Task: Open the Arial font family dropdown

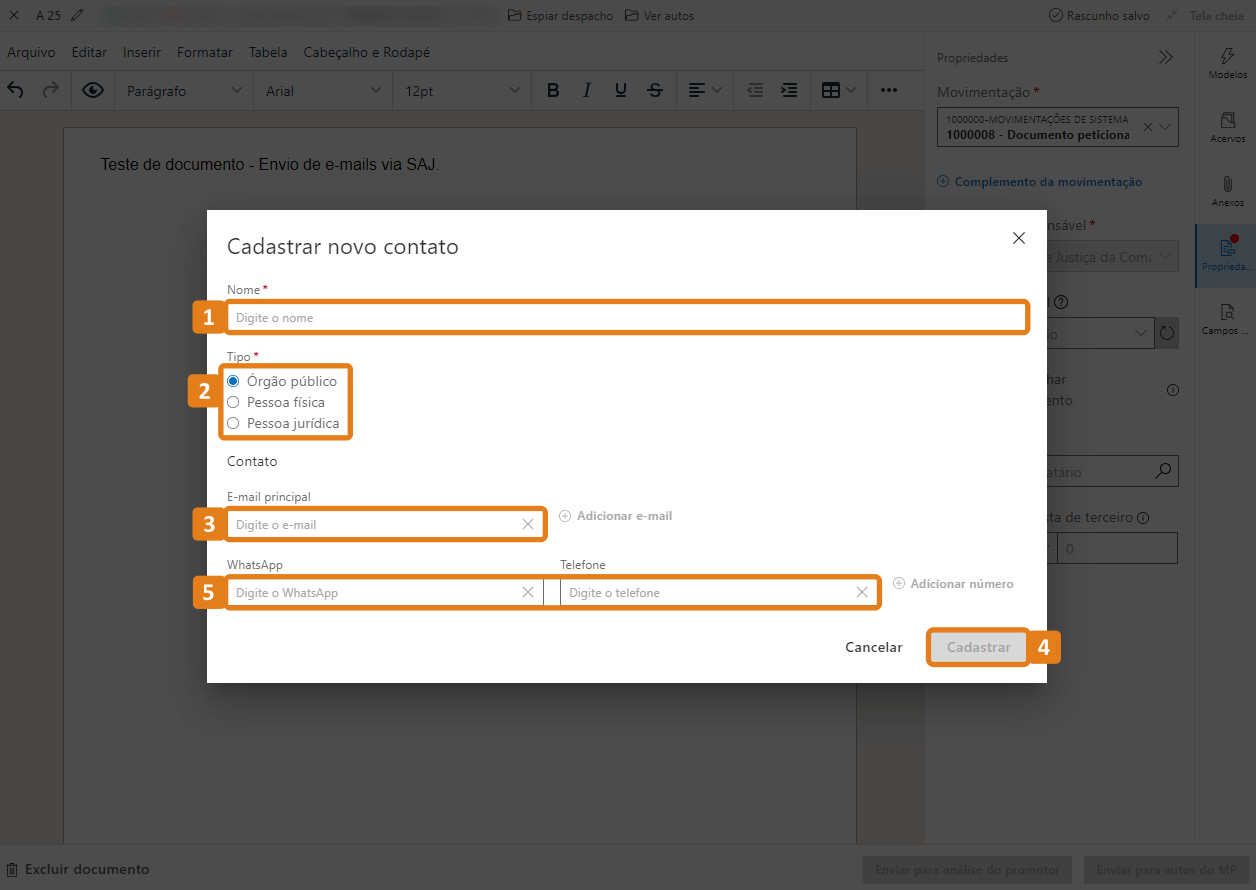Action: 324,90
